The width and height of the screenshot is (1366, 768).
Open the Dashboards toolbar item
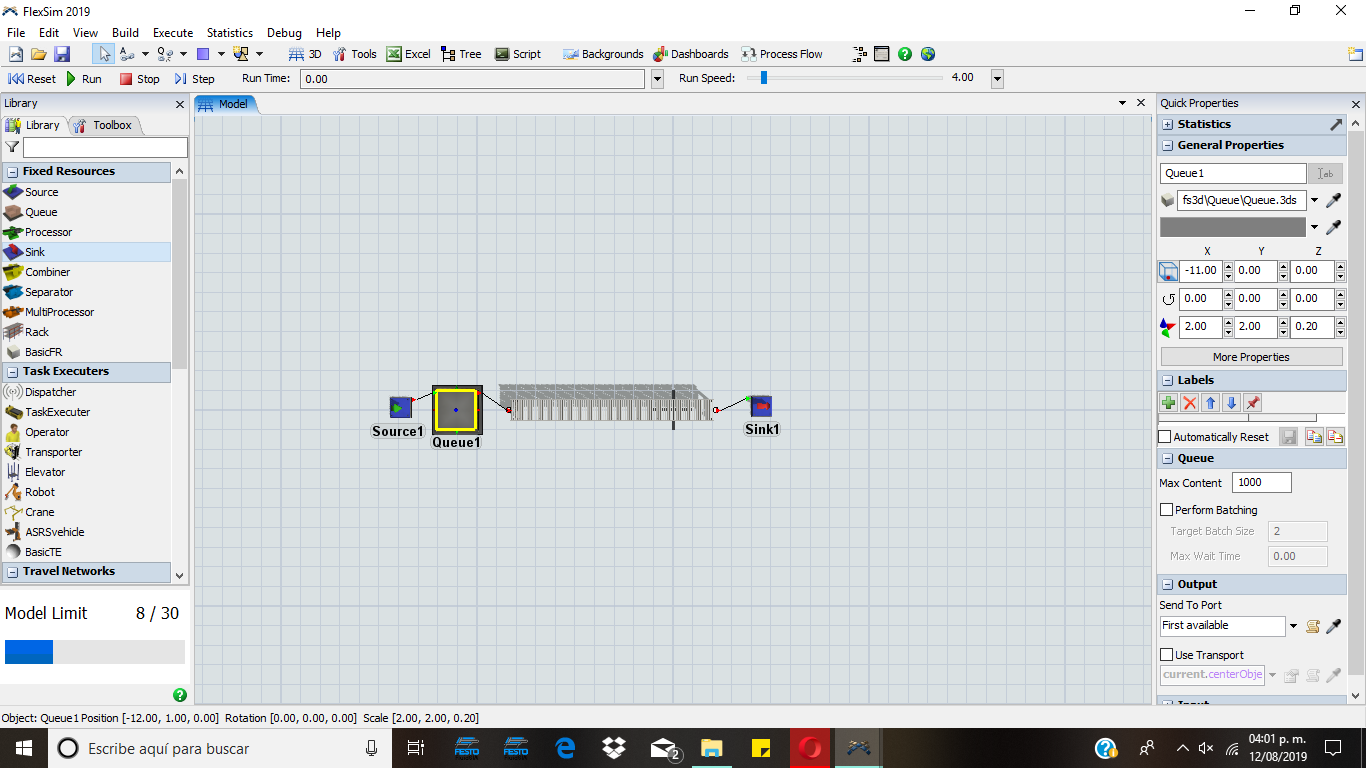(x=691, y=54)
